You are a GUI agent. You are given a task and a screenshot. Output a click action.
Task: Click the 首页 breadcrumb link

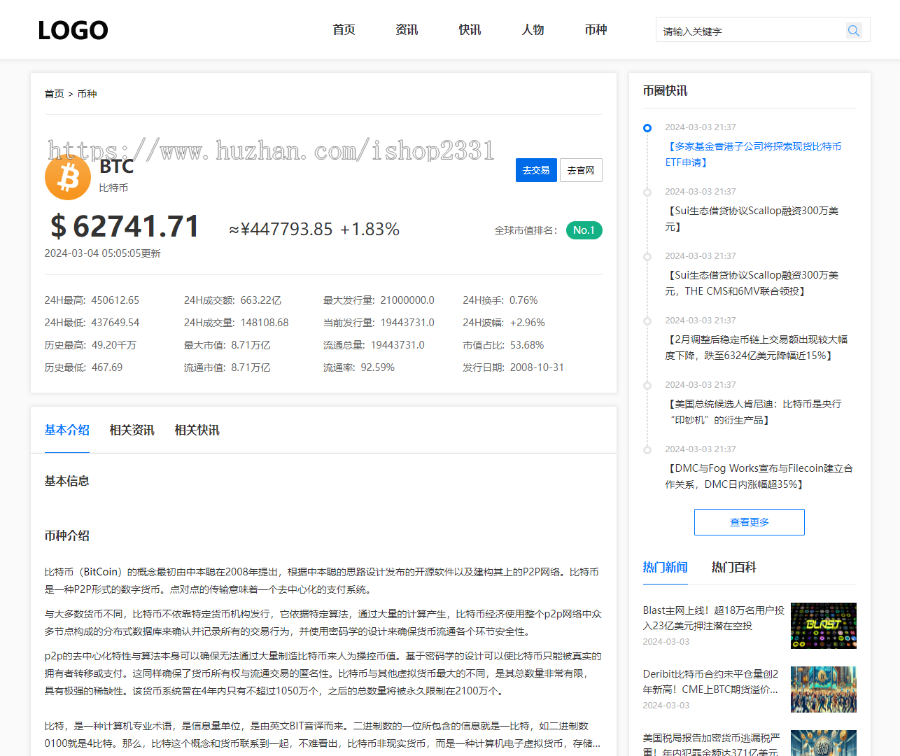coord(54,94)
